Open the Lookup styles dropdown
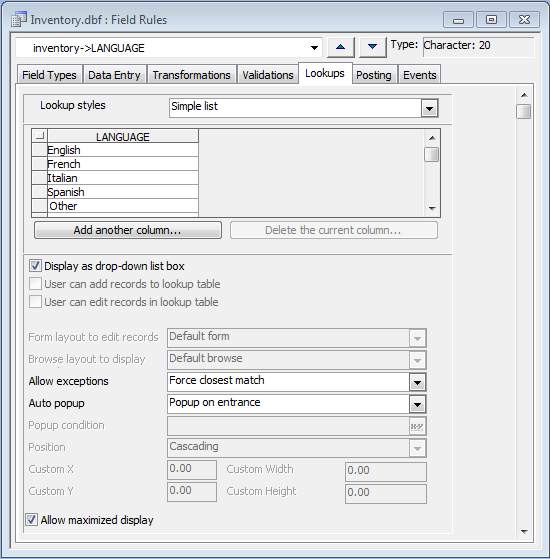Image resolution: width=550 pixels, height=559 pixels. 430,108
